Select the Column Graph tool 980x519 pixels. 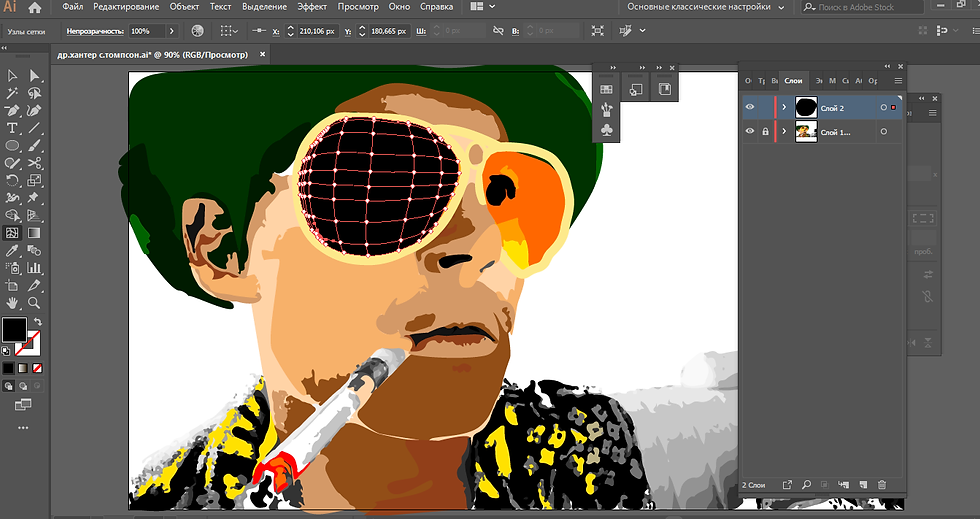[34, 268]
